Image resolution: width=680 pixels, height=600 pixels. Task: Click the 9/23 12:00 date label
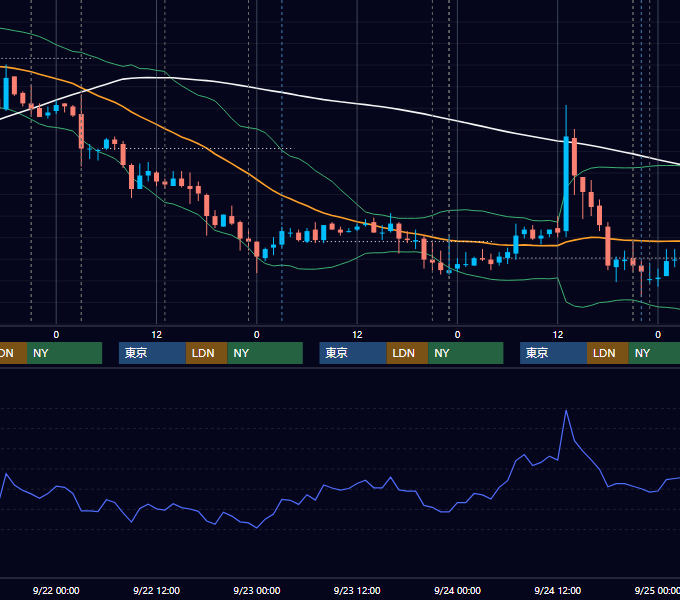(x=357, y=590)
